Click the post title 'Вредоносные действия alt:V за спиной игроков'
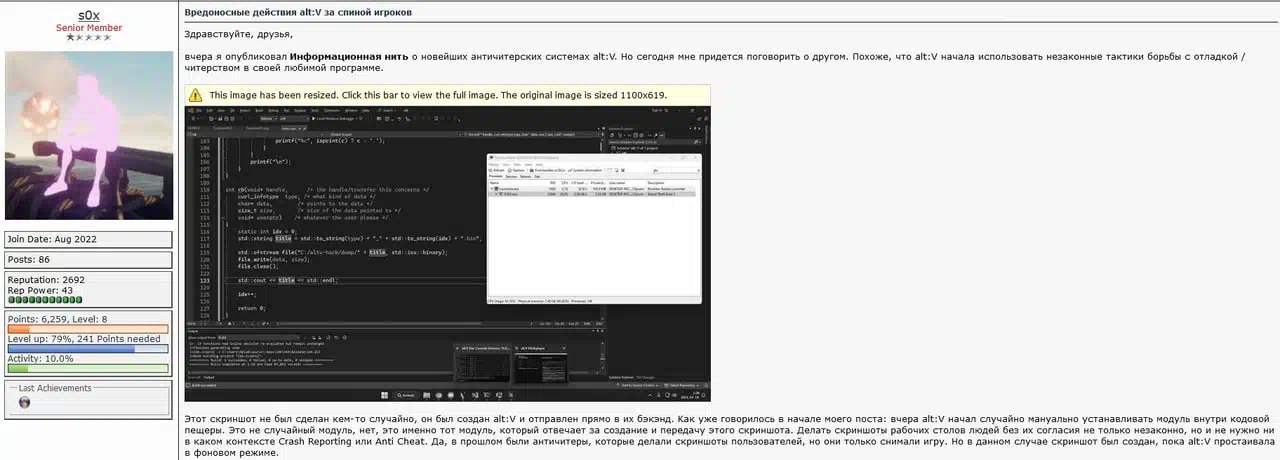The height and width of the screenshot is (460, 1280). point(298,12)
